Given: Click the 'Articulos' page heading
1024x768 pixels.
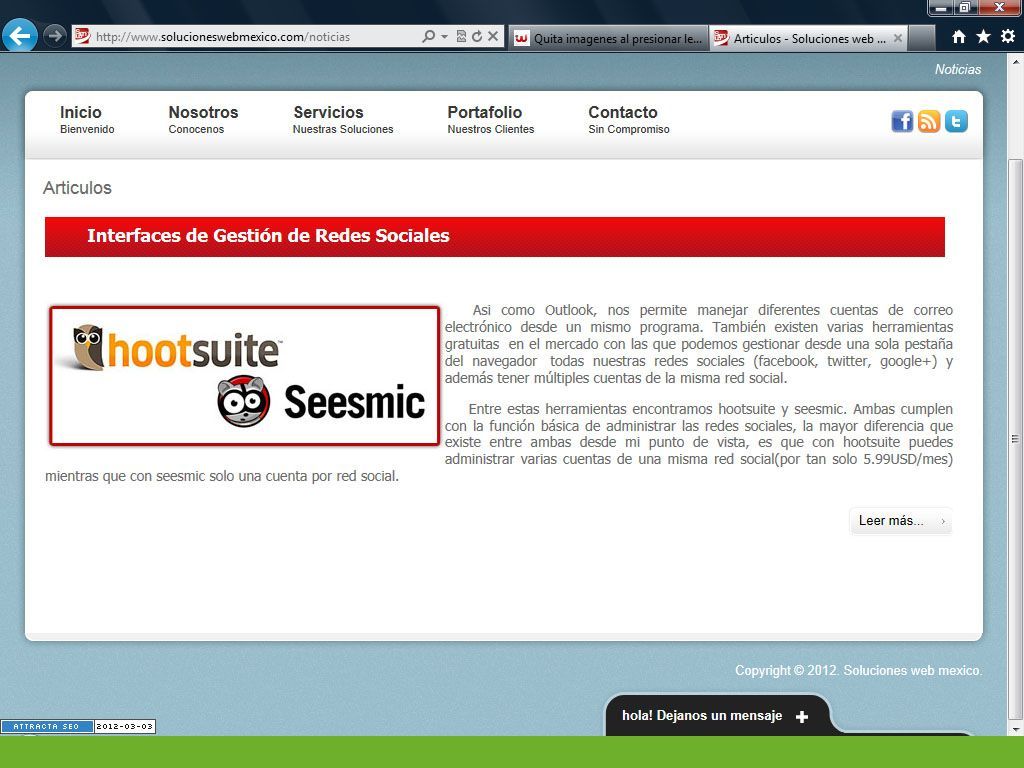Looking at the screenshot, I should [x=77, y=188].
